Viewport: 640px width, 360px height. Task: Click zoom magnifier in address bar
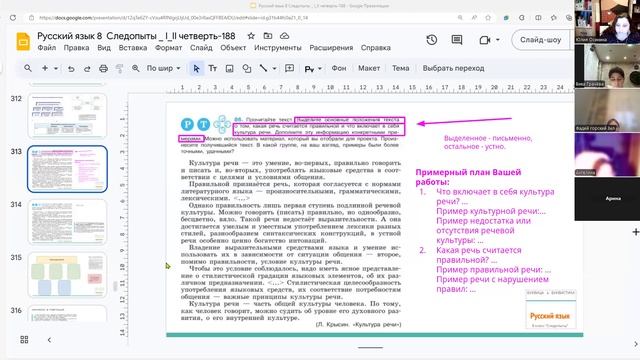coord(460,18)
